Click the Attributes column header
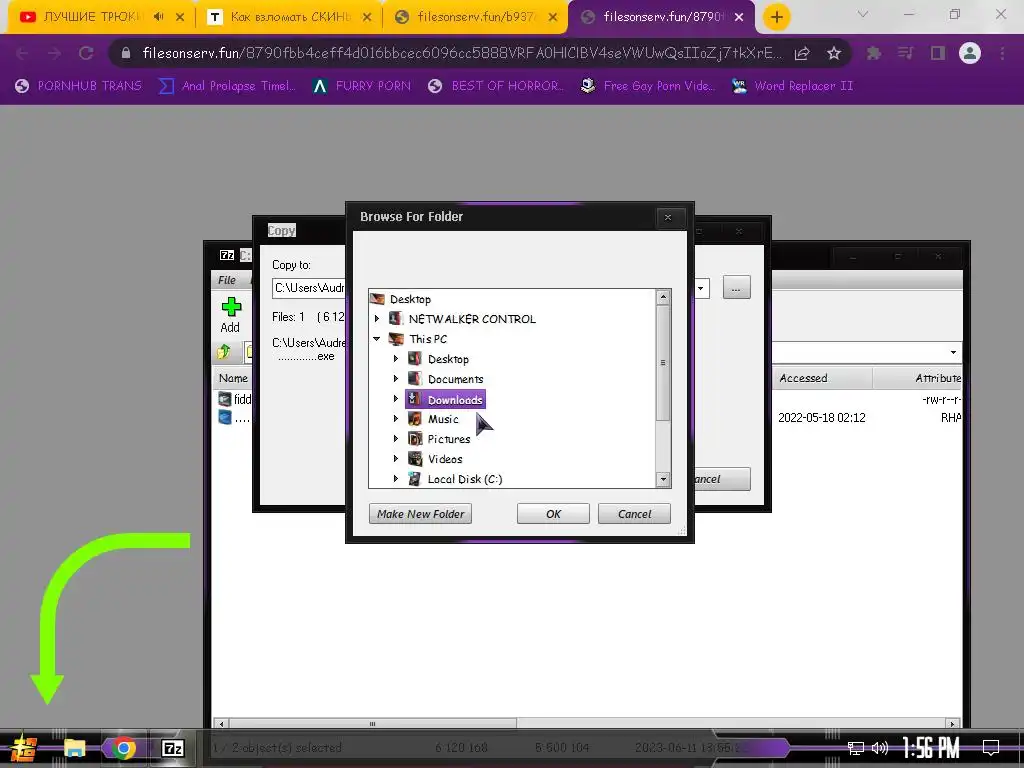1024x768 pixels. coord(917,378)
